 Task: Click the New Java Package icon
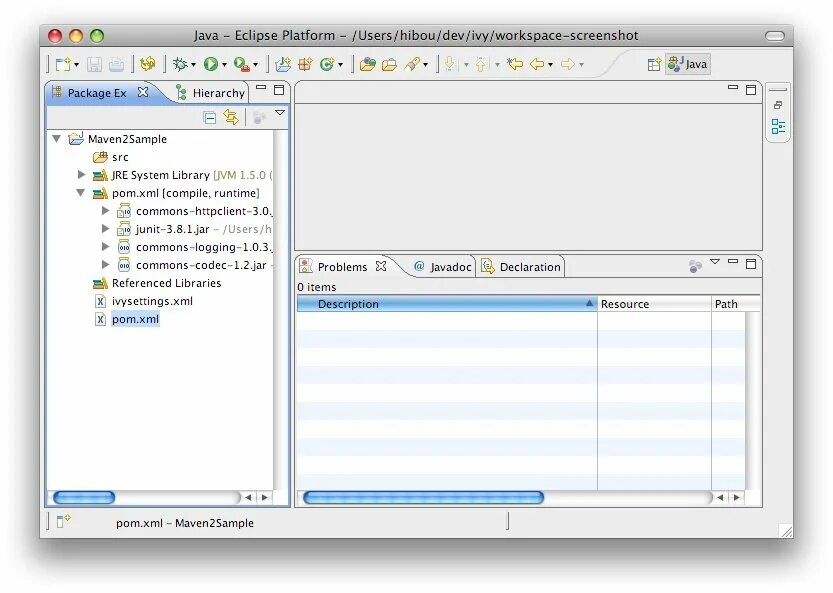click(305, 64)
